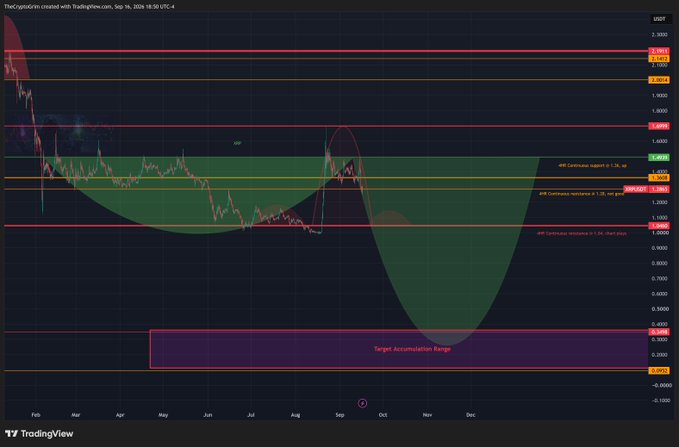Click the Feb label on the time axis

coord(36,415)
